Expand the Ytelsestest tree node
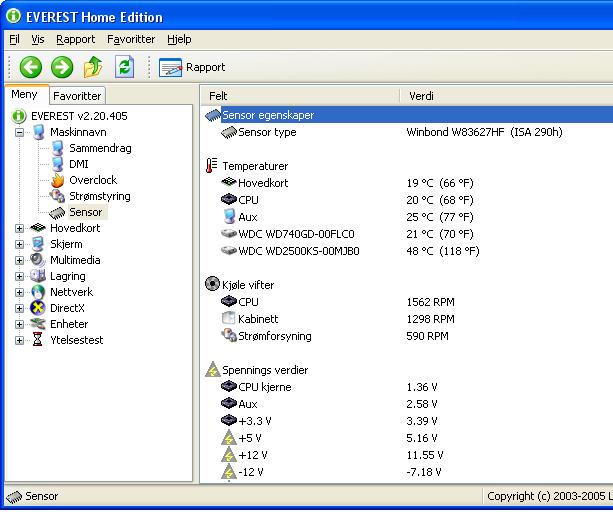The height and width of the screenshot is (512, 613). [19, 340]
